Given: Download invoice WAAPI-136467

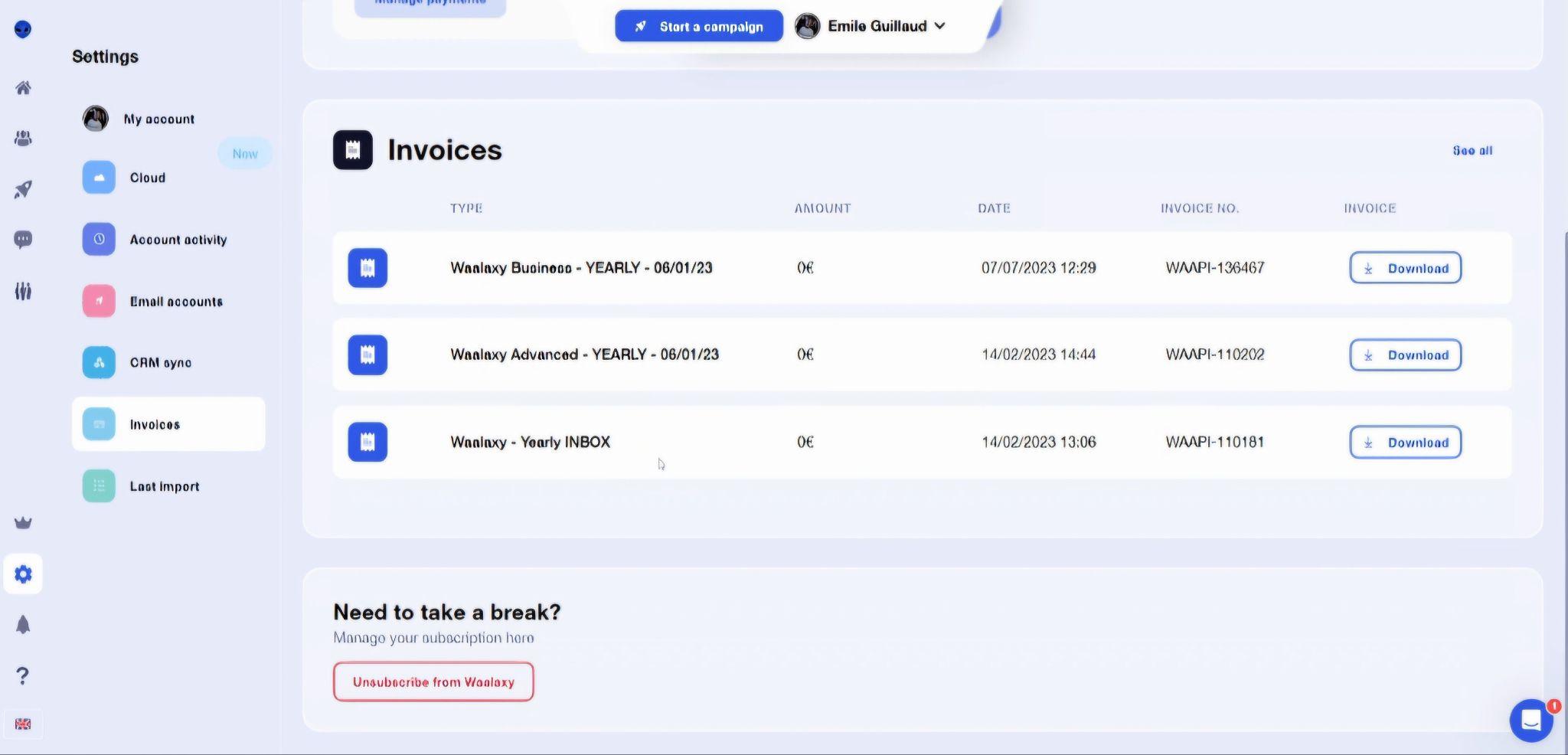Looking at the screenshot, I should tap(1406, 268).
